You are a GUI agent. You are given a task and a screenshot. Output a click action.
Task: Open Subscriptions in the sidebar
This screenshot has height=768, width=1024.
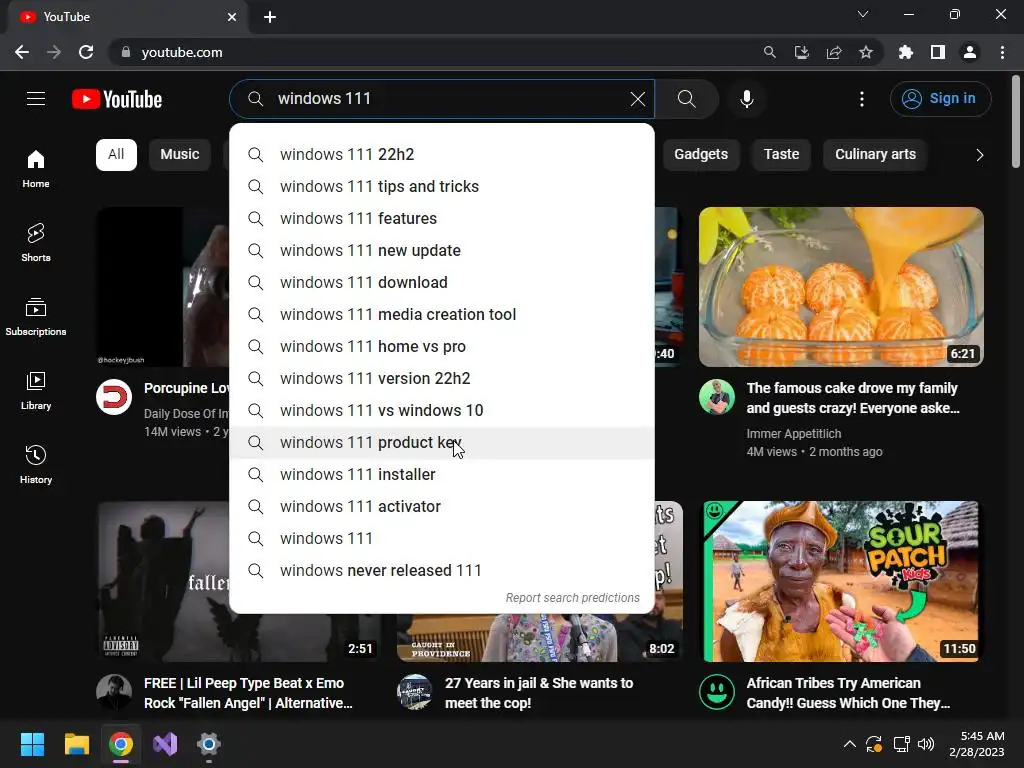coord(36,316)
